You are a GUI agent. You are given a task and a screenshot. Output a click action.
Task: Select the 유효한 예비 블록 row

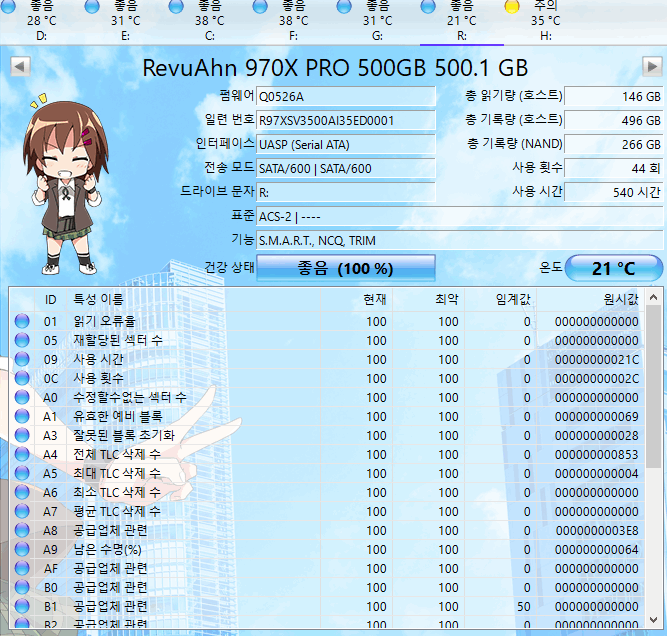(x=327, y=416)
